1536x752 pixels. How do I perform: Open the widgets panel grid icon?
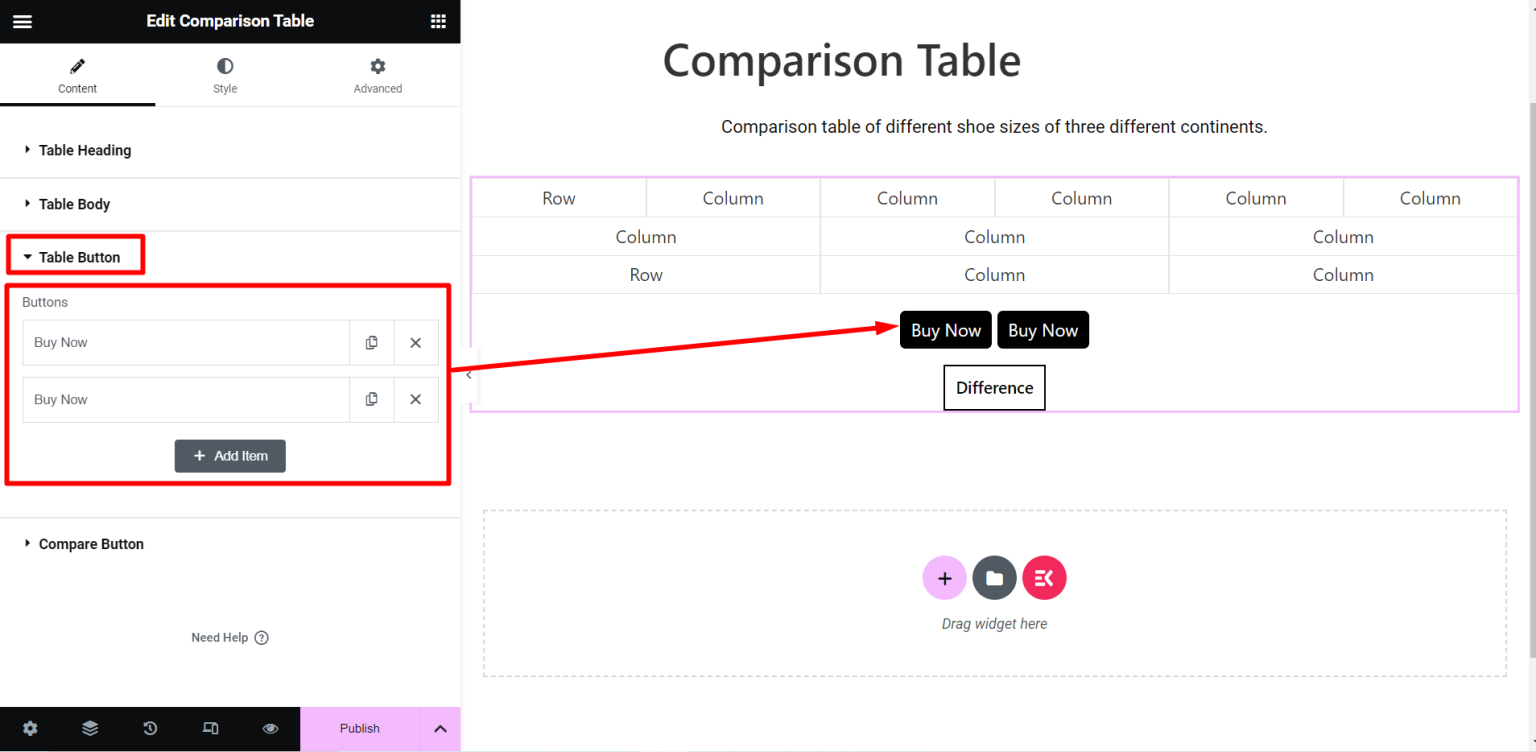click(x=437, y=21)
